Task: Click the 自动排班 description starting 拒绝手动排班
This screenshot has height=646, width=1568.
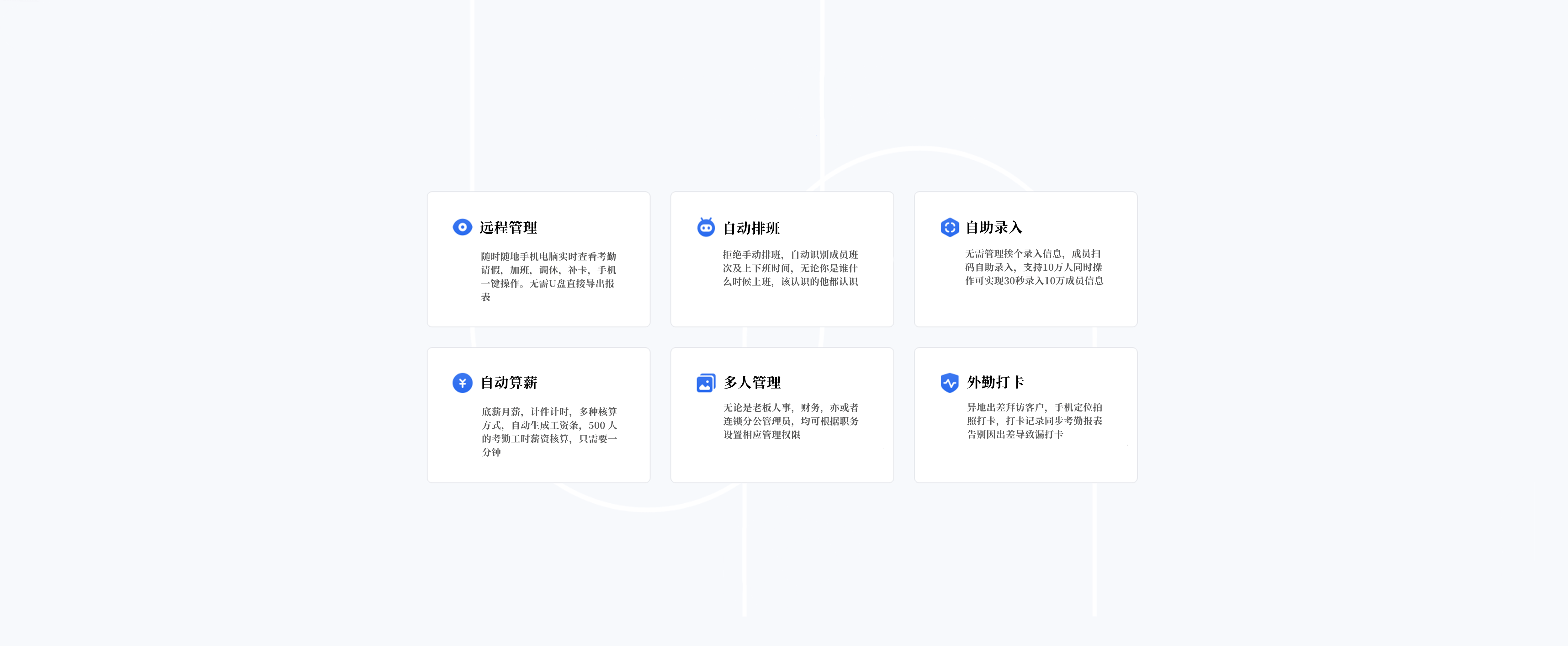Action: pos(790,268)
